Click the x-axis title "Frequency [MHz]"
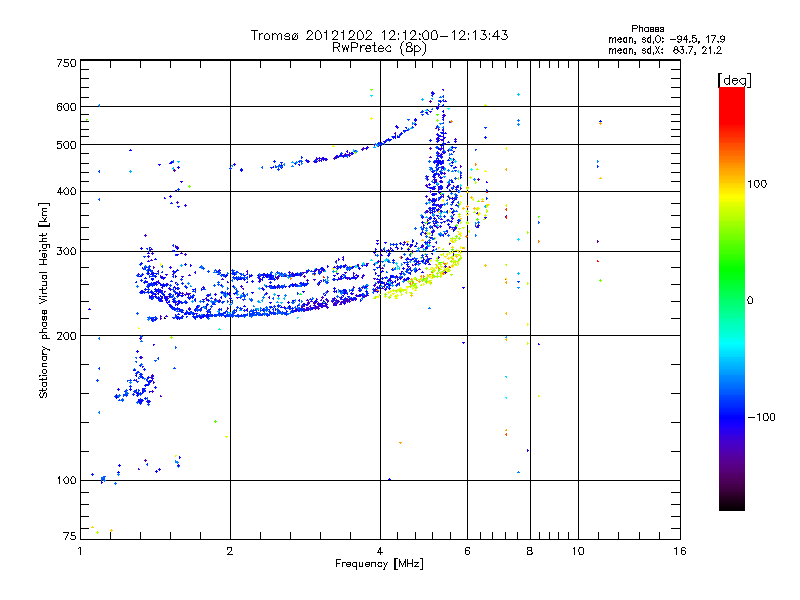The image size is (800, 600). (x=379, y=564)
